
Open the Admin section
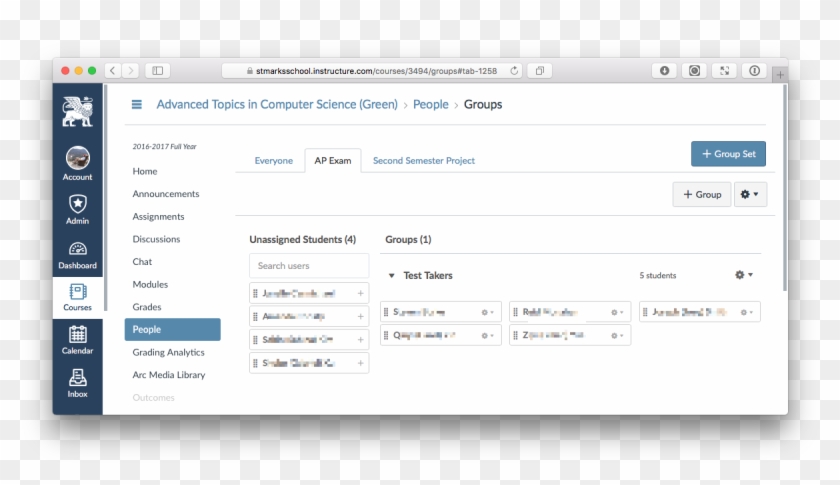tap(78, 209)
